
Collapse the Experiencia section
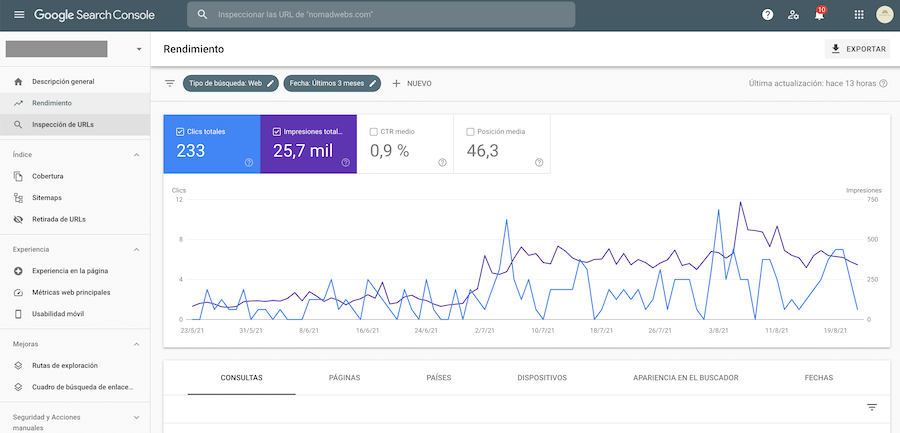coord(137,249)
